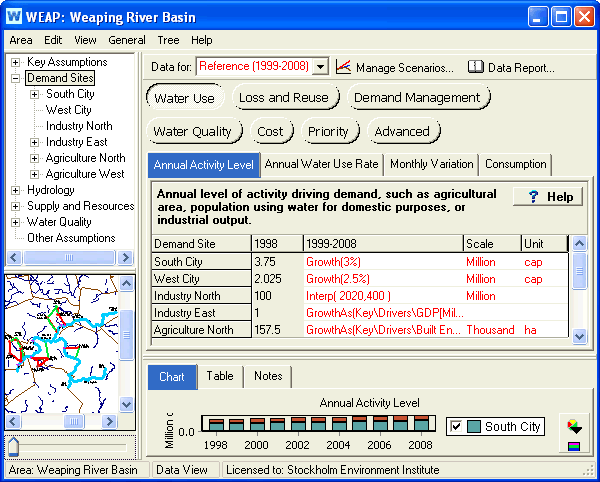Select Industry North in the tree
Viewport: 600px width, 482px height.
[79, 126]
